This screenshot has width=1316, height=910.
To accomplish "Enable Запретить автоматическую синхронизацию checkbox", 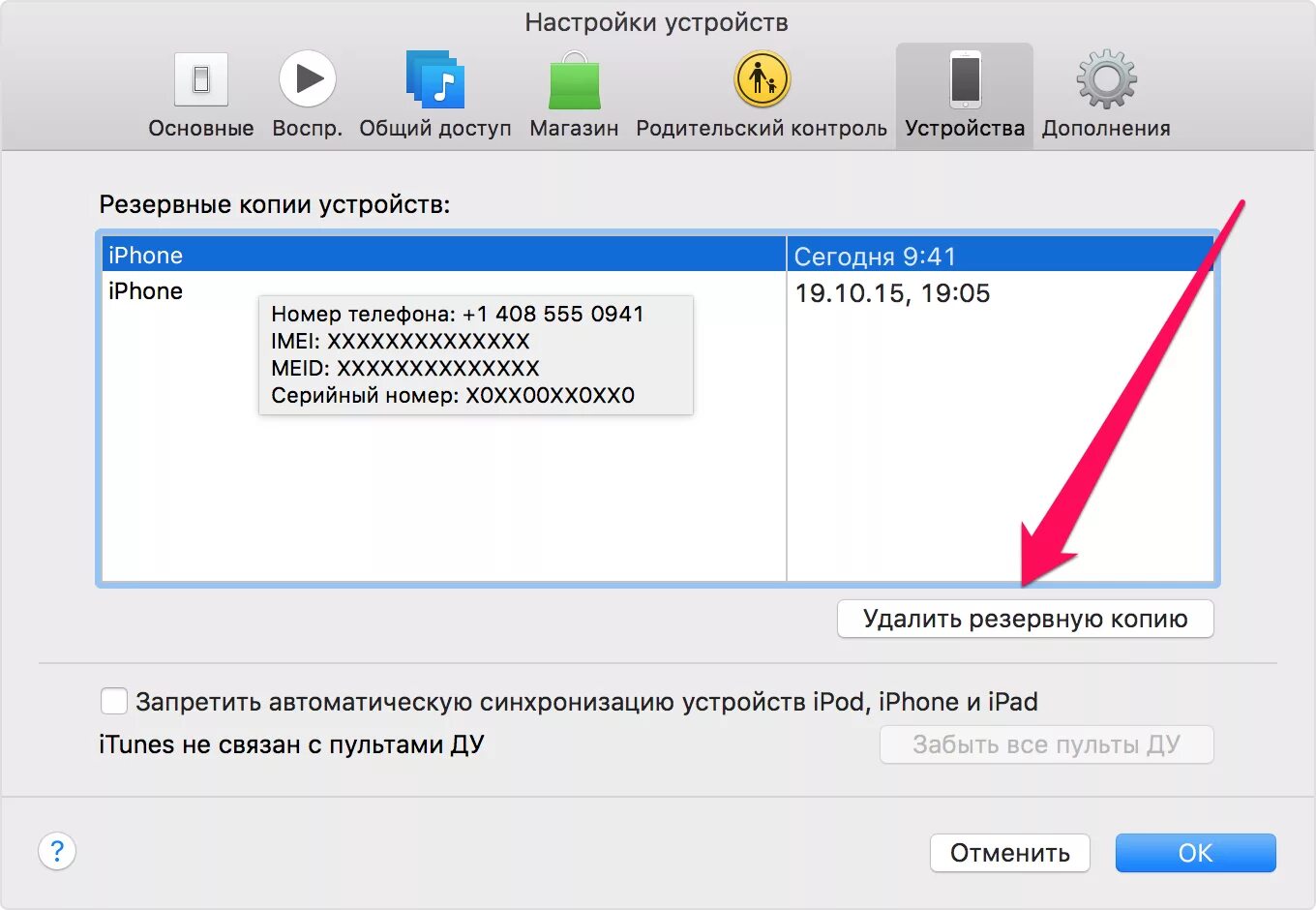I will (114, 701).
